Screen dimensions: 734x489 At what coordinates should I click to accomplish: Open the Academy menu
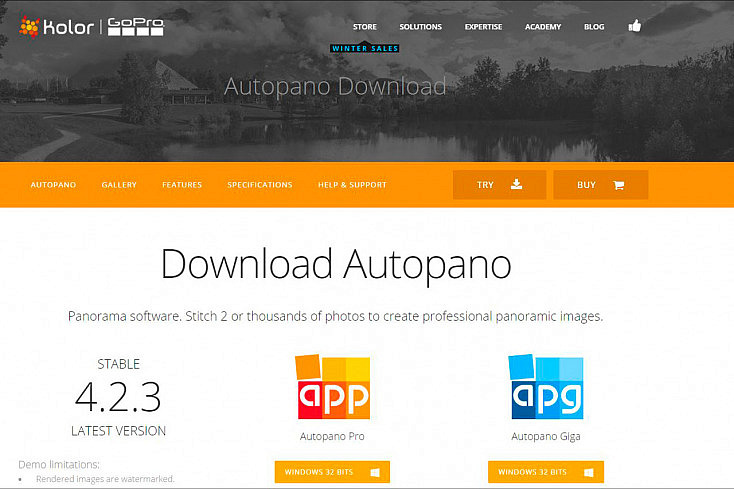point(543,27)
